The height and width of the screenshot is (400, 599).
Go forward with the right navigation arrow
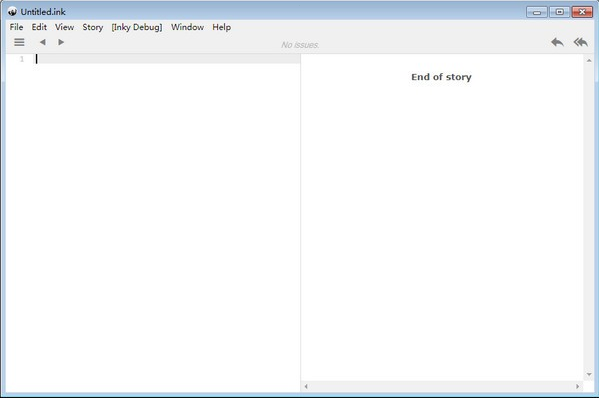click(x=61, y=42)
